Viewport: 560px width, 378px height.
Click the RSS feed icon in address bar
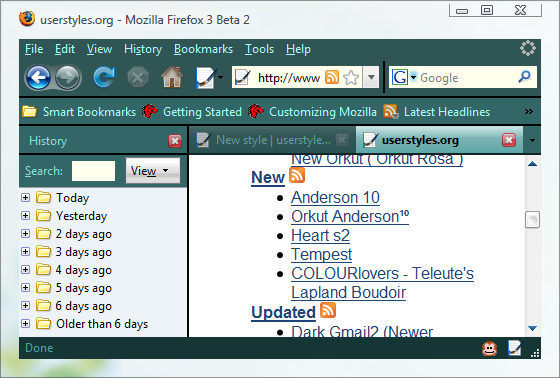(x=332, y=77)
